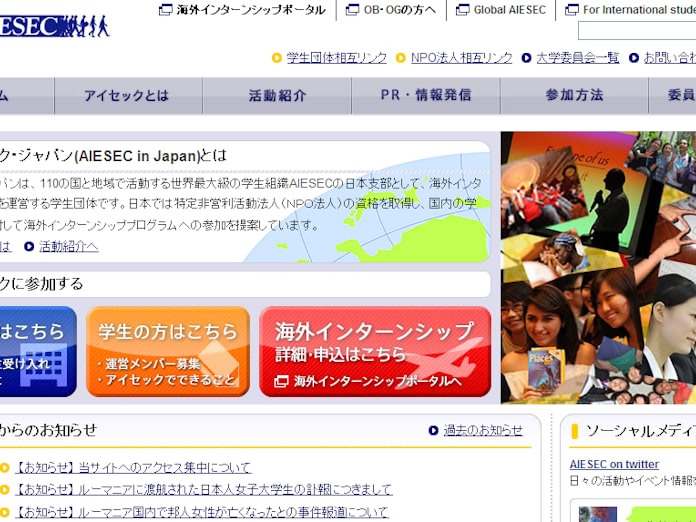Click blue company banner with building icon
The height and width of the screenshot is (522, 696).
click(x=38, y=351)
